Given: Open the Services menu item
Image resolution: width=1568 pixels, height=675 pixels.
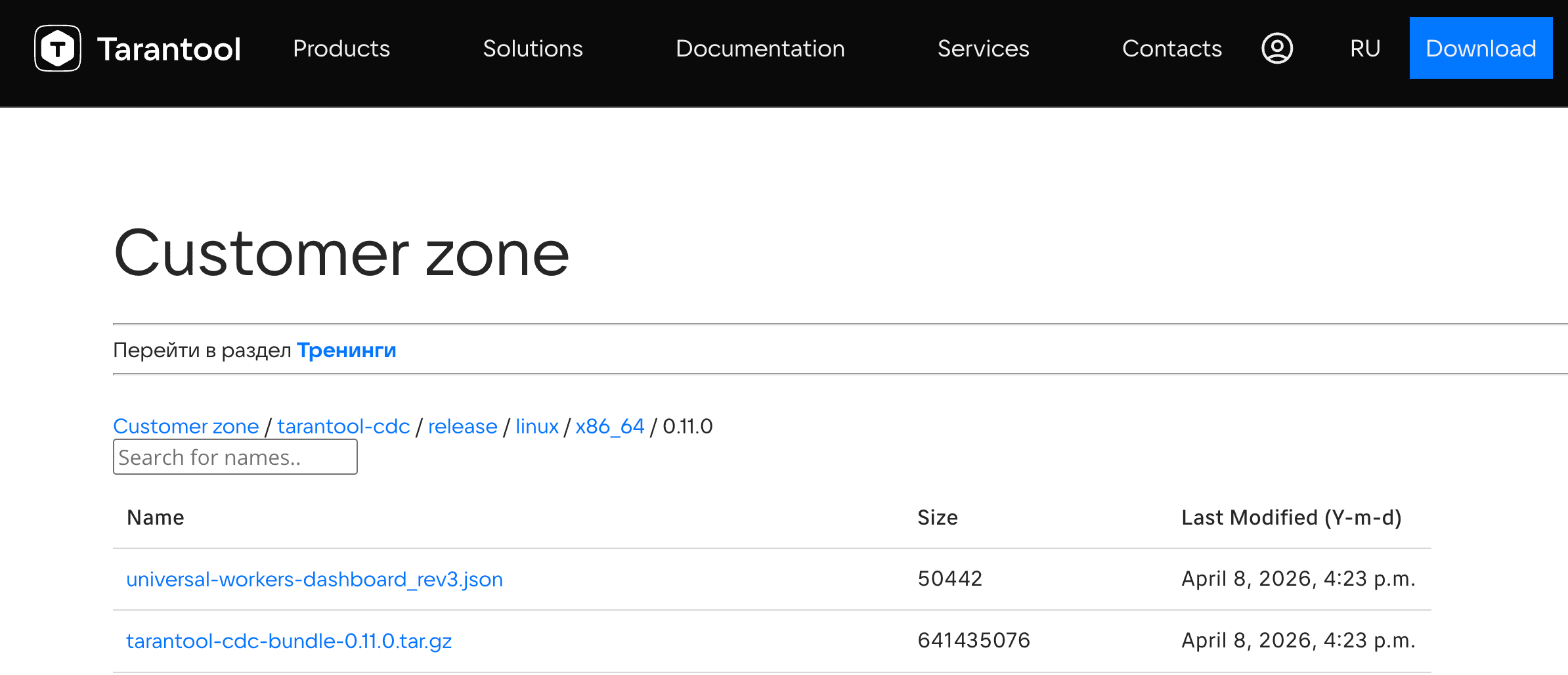Looking at the screenshot, I should point(983,49).
